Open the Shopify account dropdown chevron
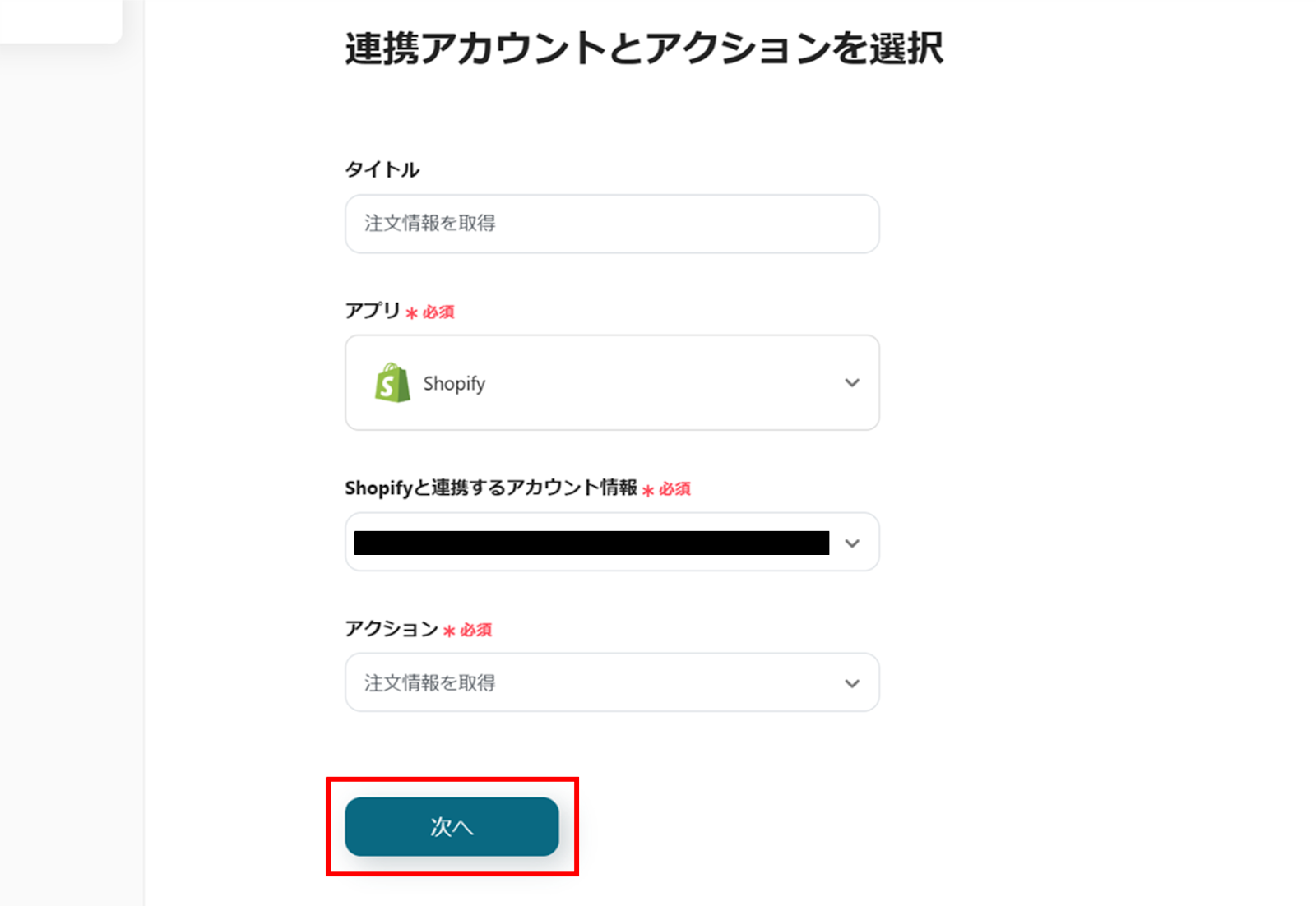Viewport: 1316px width, 906px height. click(x=852, y=543)
